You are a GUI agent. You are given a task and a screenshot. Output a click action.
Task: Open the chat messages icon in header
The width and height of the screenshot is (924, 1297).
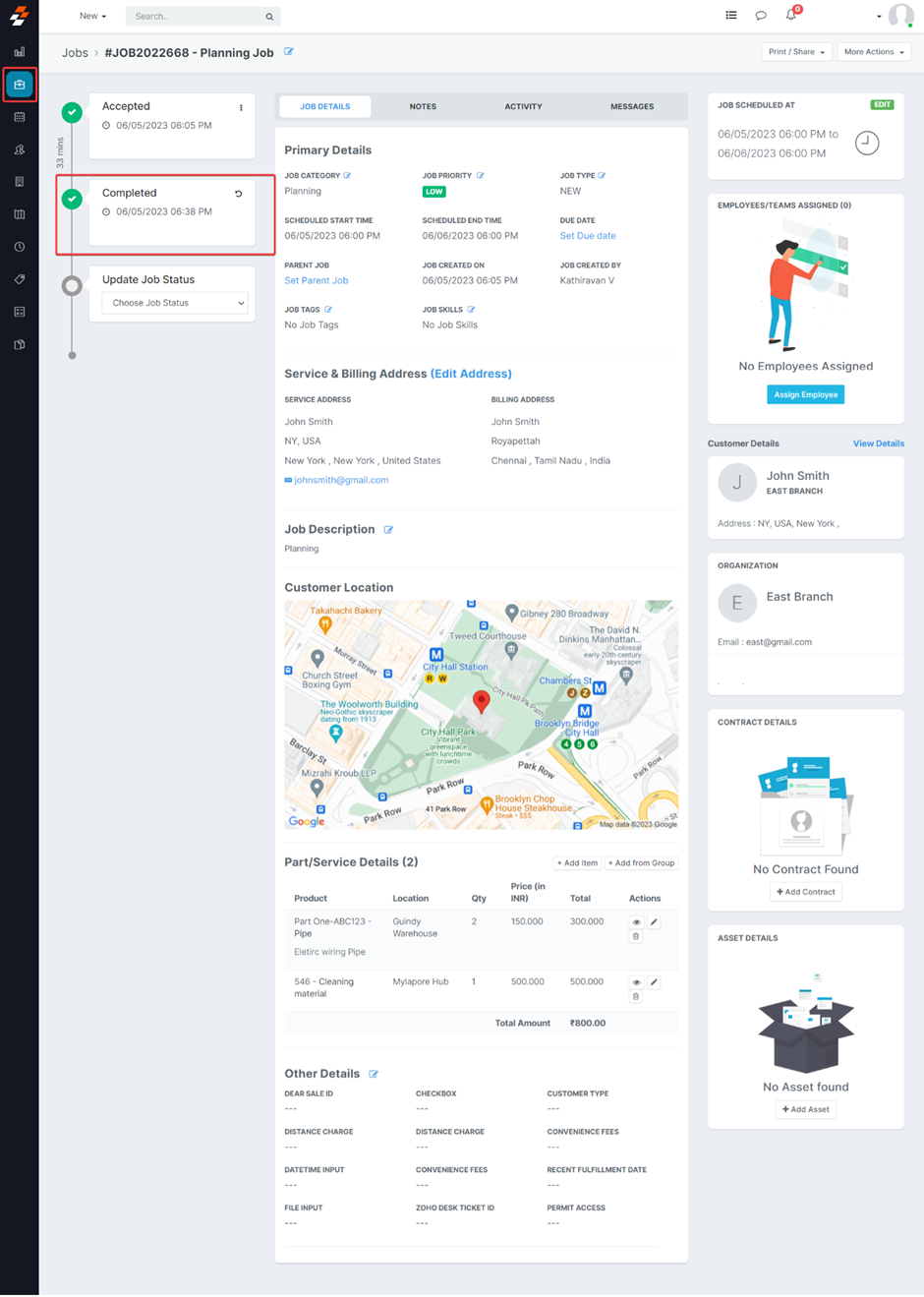pyautogui.click(x=761, y=16)
